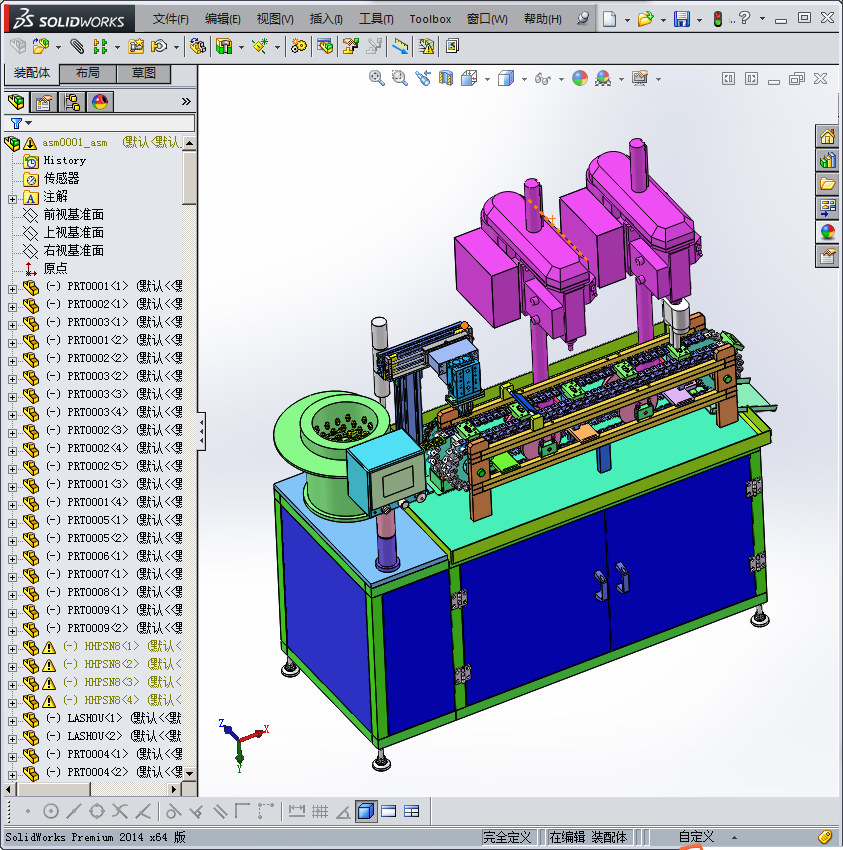Click the Bill of Materials icon
Viewport: 843px width, 850px height.
[x=325, y=47]
